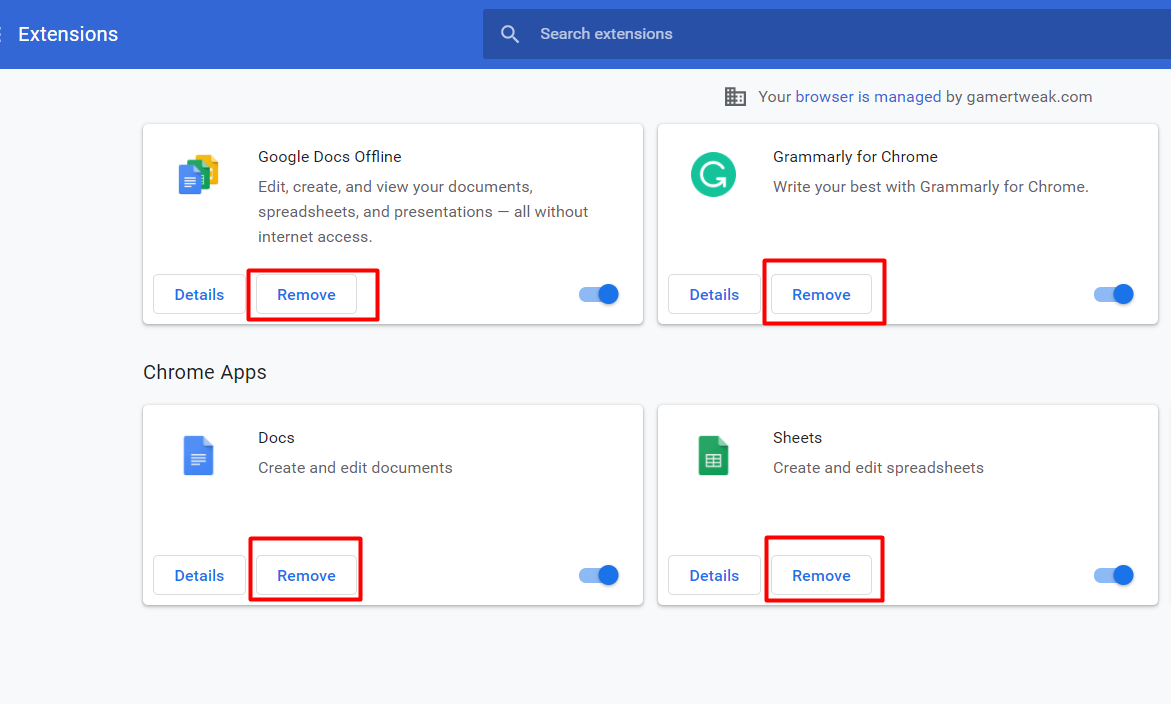This screenshot has height=704, width=1171.
Task: Open the hamburger menu beside Extensions
Action: coord(2,34)
